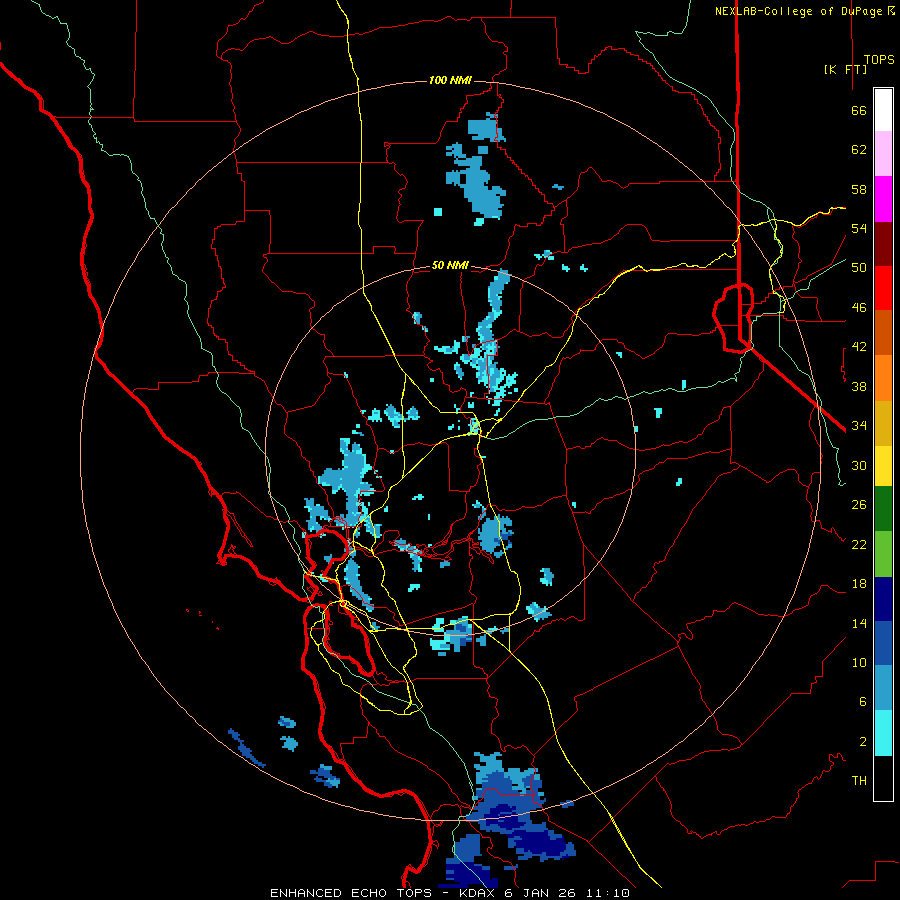Screen dimensions: 900x900
Task: Click the legend value "26"
Action: [859, 505]
